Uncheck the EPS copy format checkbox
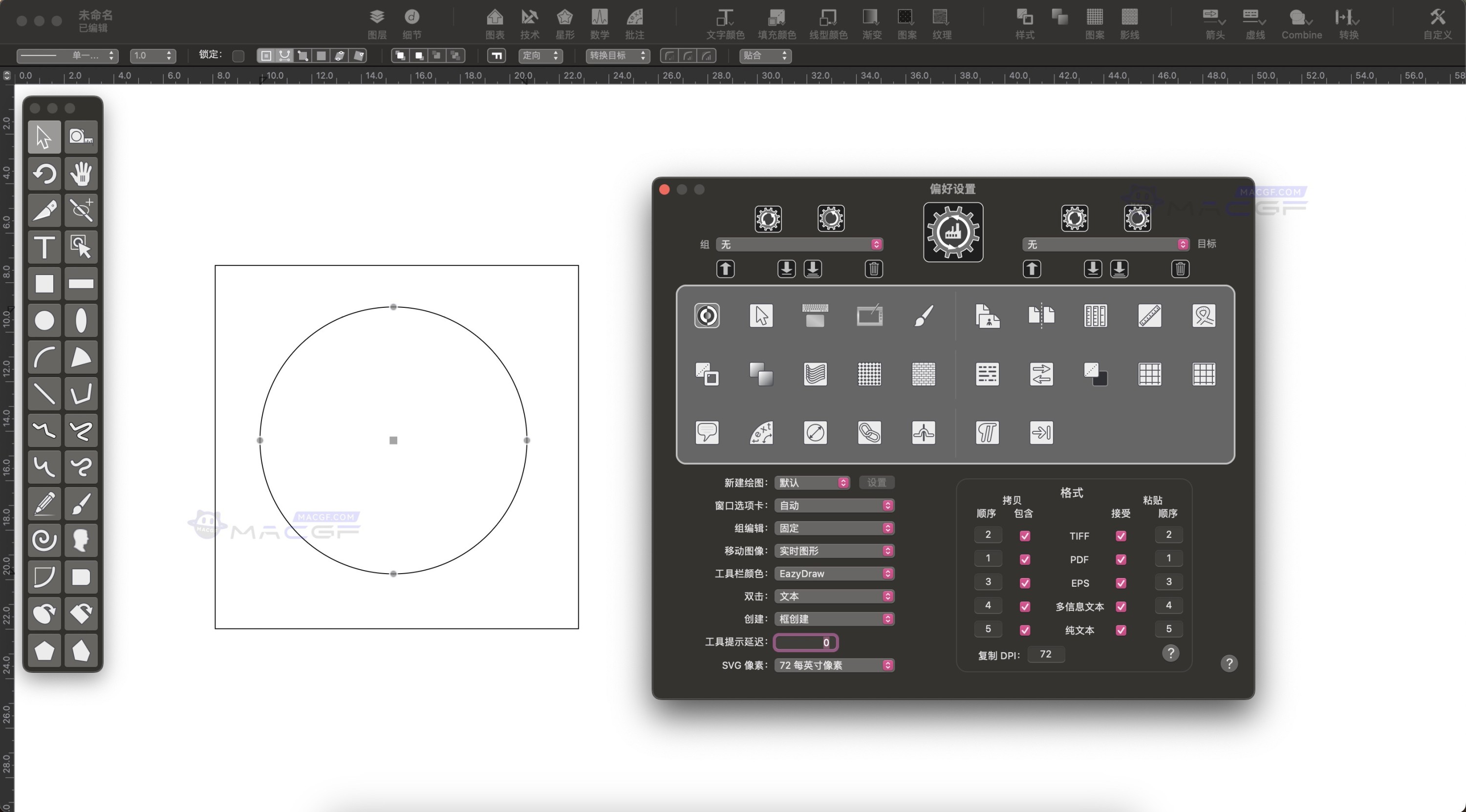Image resolution: width=1466 pixels, height=812 pixels. tap(1024, 583)
